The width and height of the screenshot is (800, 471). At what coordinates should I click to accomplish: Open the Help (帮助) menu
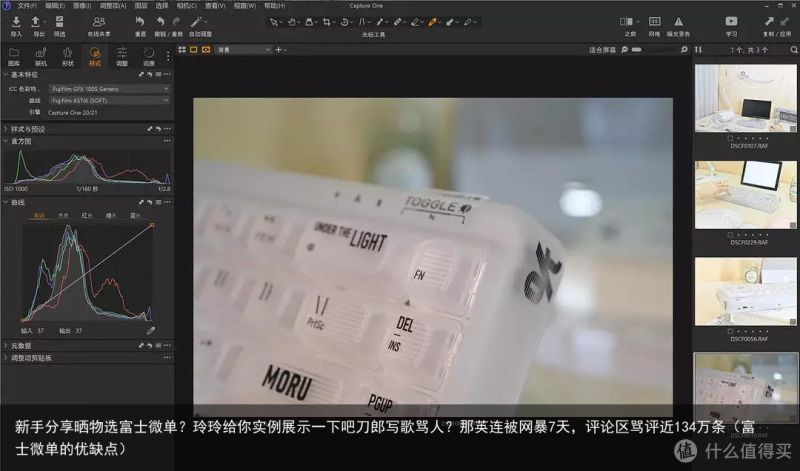[274, 6]
